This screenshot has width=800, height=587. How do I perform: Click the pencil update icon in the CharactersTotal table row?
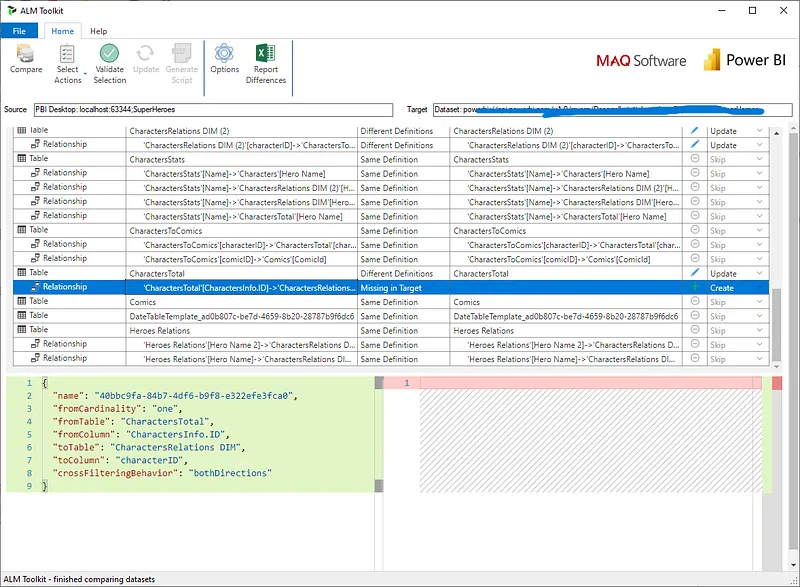pos(694,273)
